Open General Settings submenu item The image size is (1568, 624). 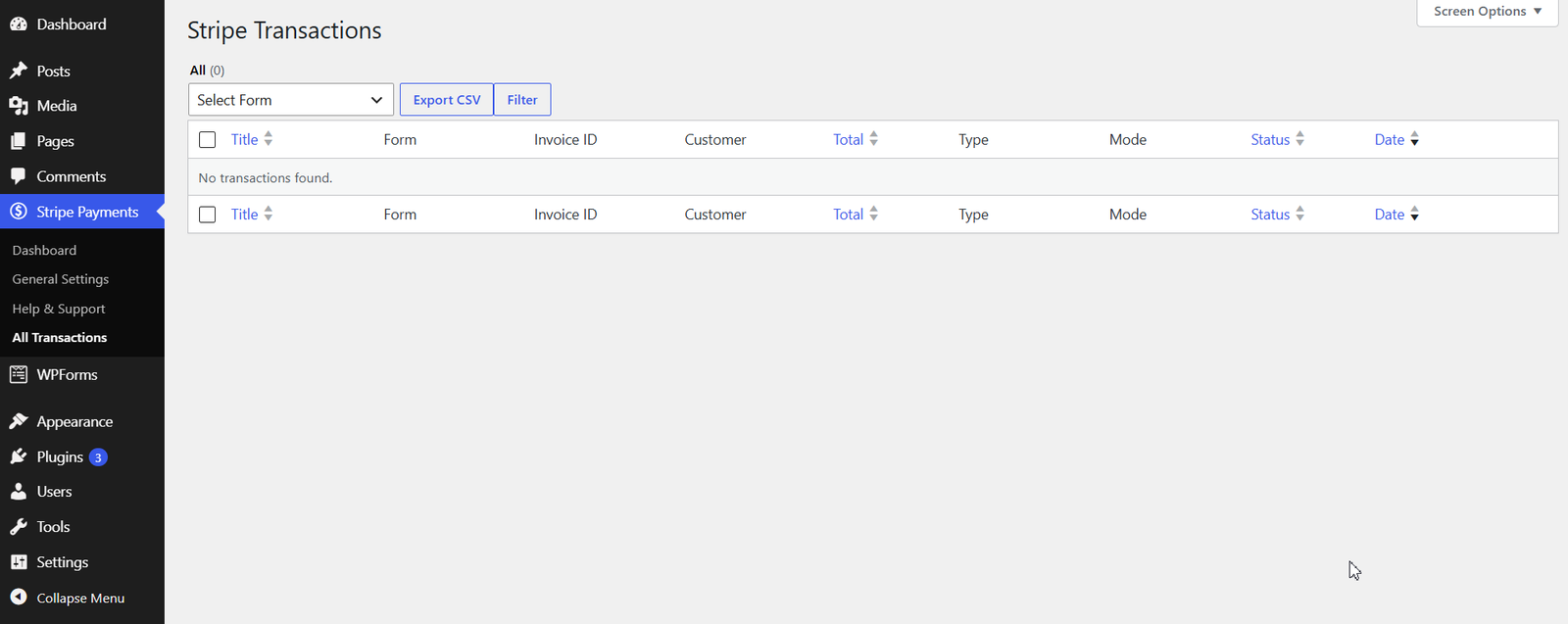coord(61,279)
